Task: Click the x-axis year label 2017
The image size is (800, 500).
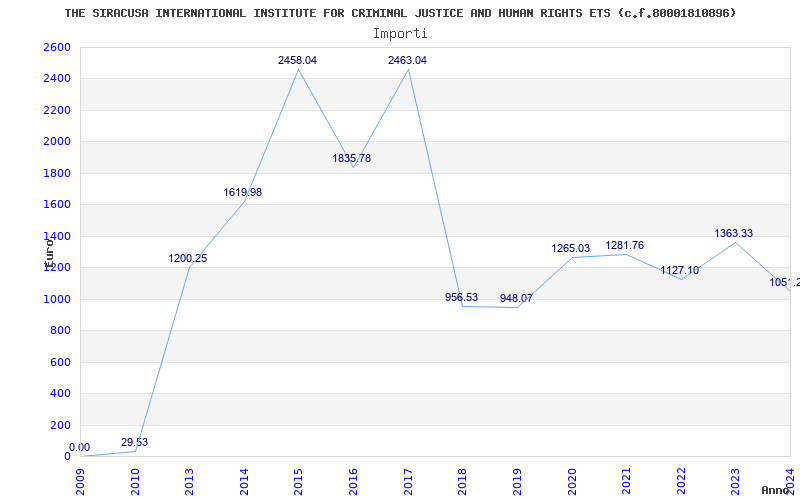Action: point(408,481)
